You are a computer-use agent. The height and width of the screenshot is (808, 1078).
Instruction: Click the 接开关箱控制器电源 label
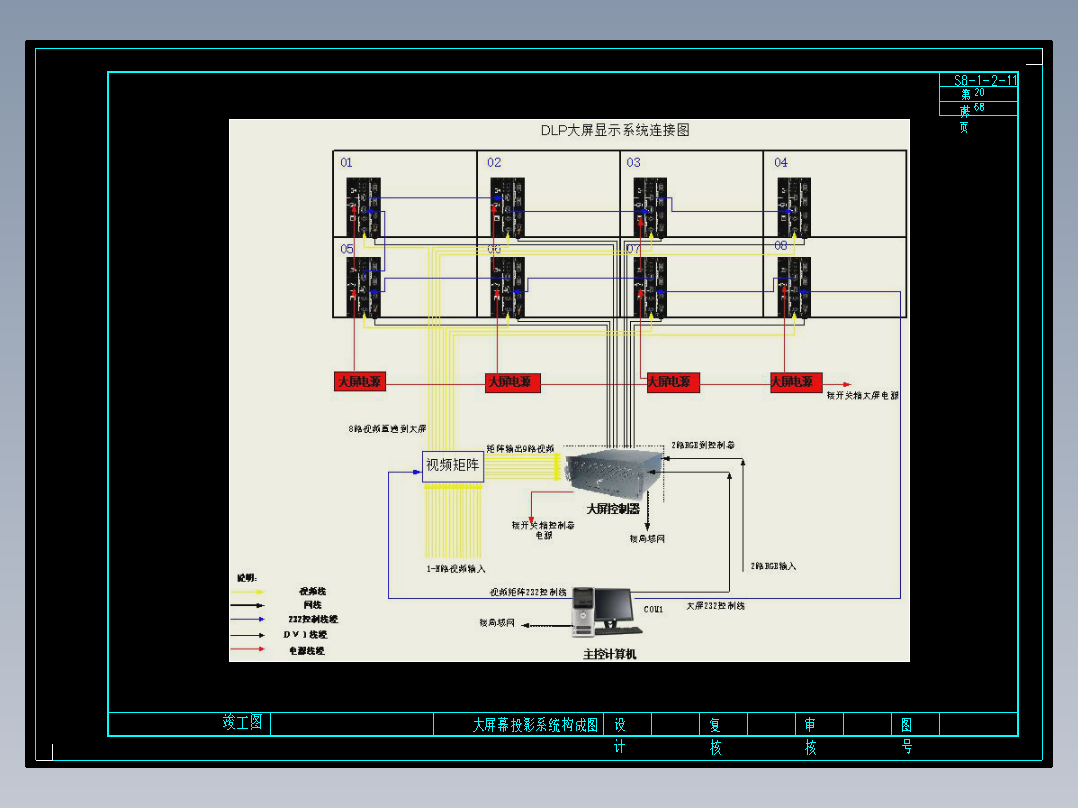coord(543,530)
